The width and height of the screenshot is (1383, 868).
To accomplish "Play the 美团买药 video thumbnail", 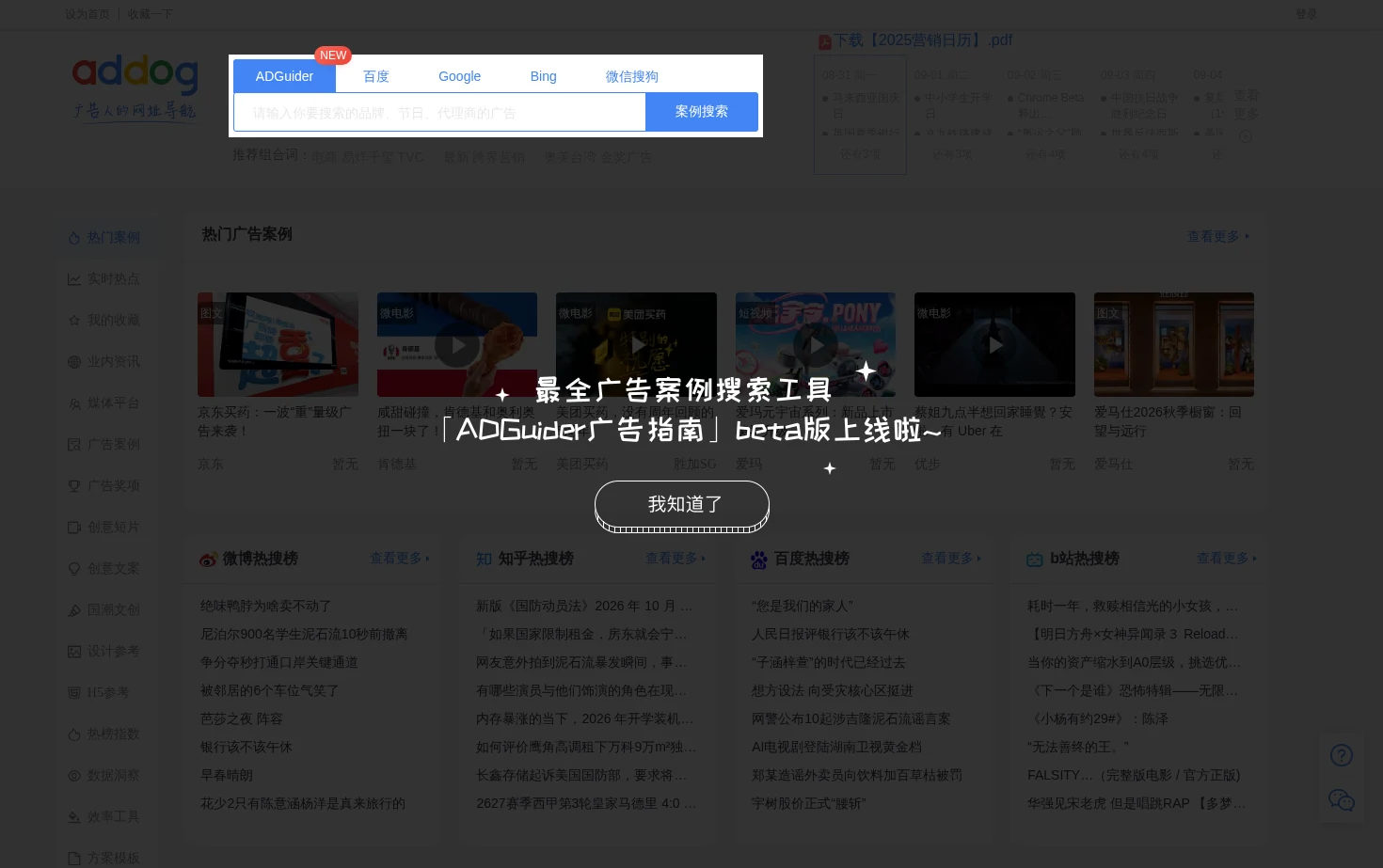I will (637, 345).
